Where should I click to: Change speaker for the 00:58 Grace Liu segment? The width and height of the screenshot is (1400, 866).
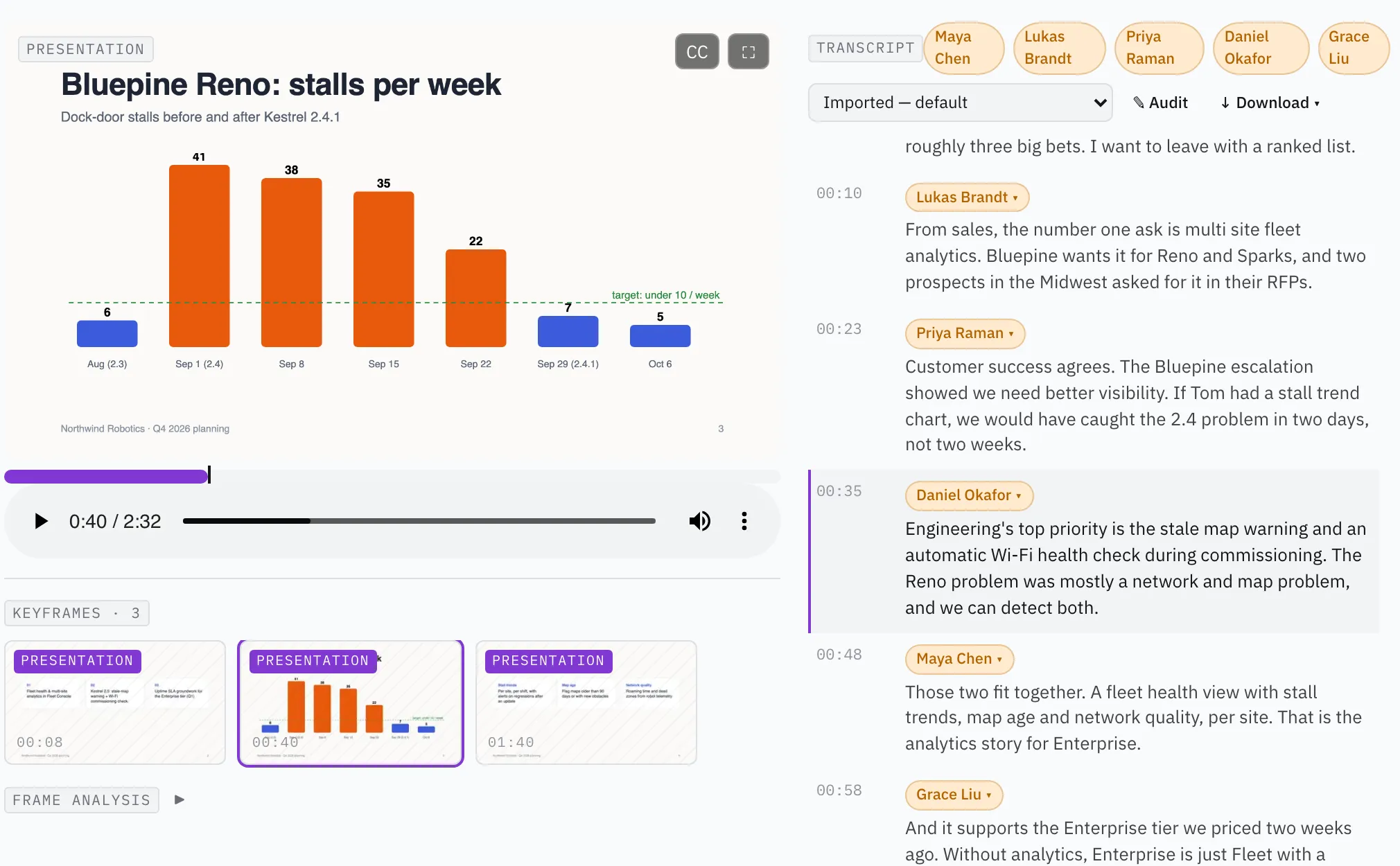tap(954, 795)
